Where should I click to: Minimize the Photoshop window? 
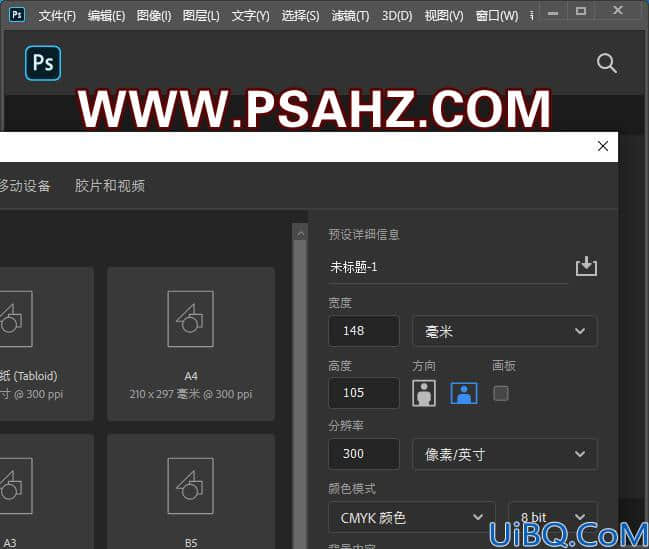click(x=553, y=12)
